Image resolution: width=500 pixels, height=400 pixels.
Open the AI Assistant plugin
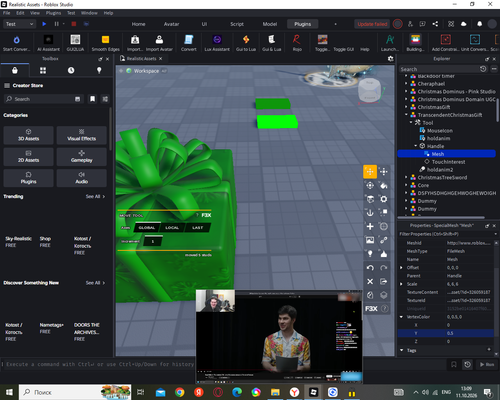[48, 43]
